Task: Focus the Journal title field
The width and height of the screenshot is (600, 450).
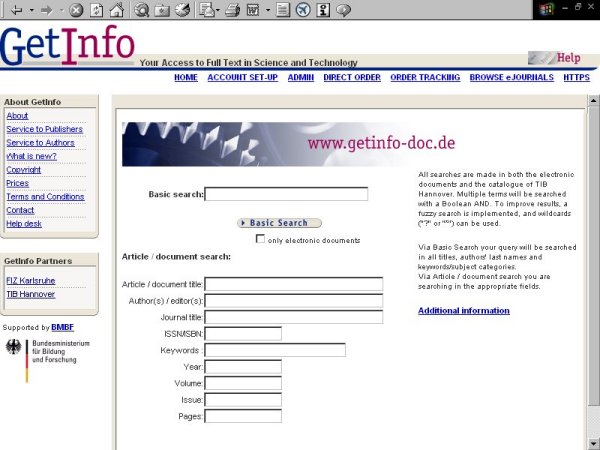Action: click(293, 317)
